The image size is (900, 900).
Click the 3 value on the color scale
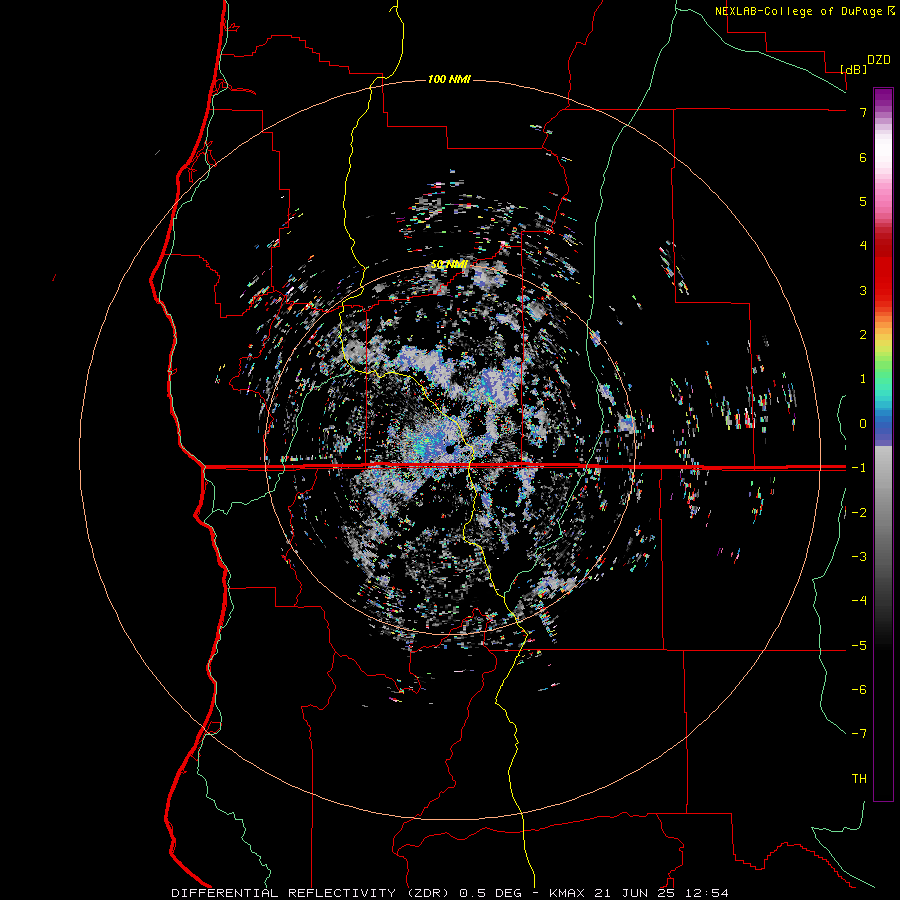coord(863,290)
